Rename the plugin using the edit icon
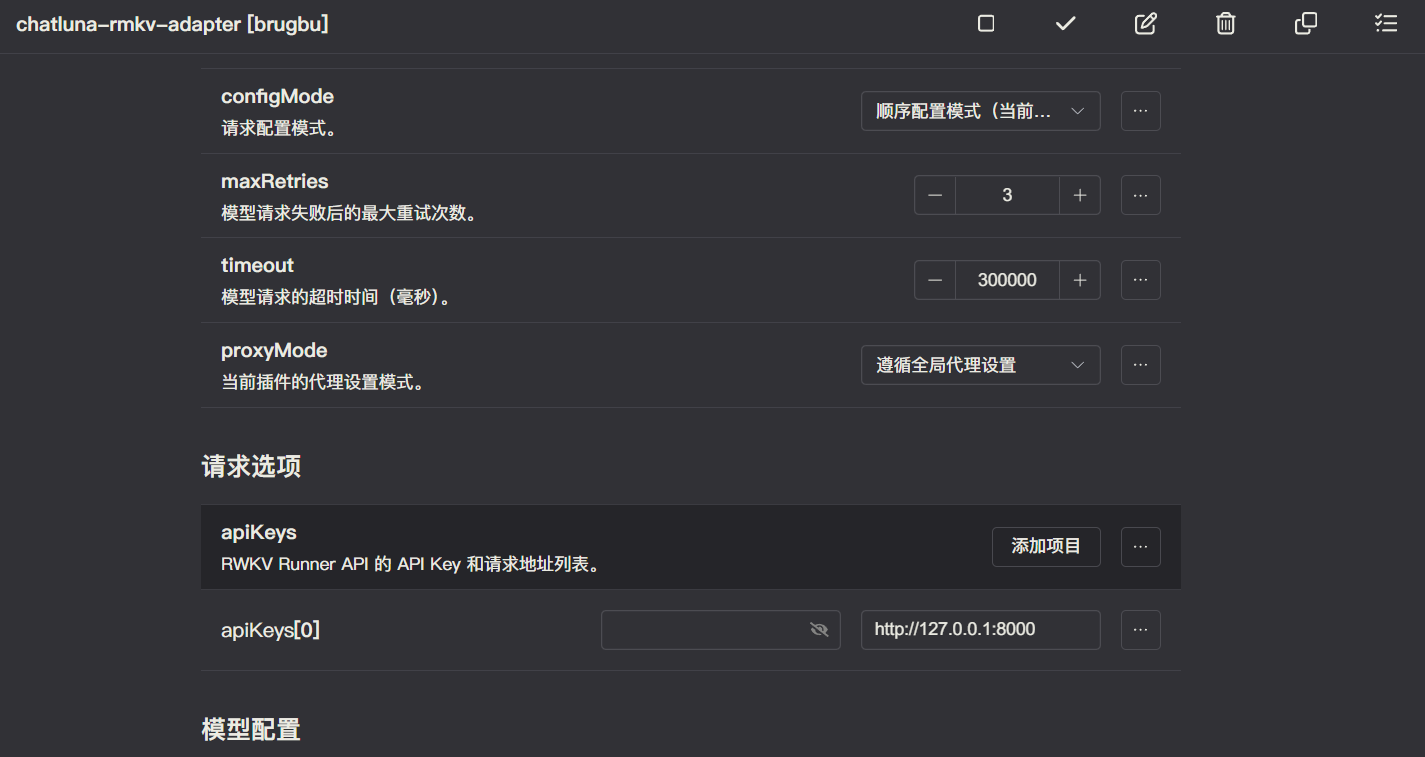 coord(1145,23)
